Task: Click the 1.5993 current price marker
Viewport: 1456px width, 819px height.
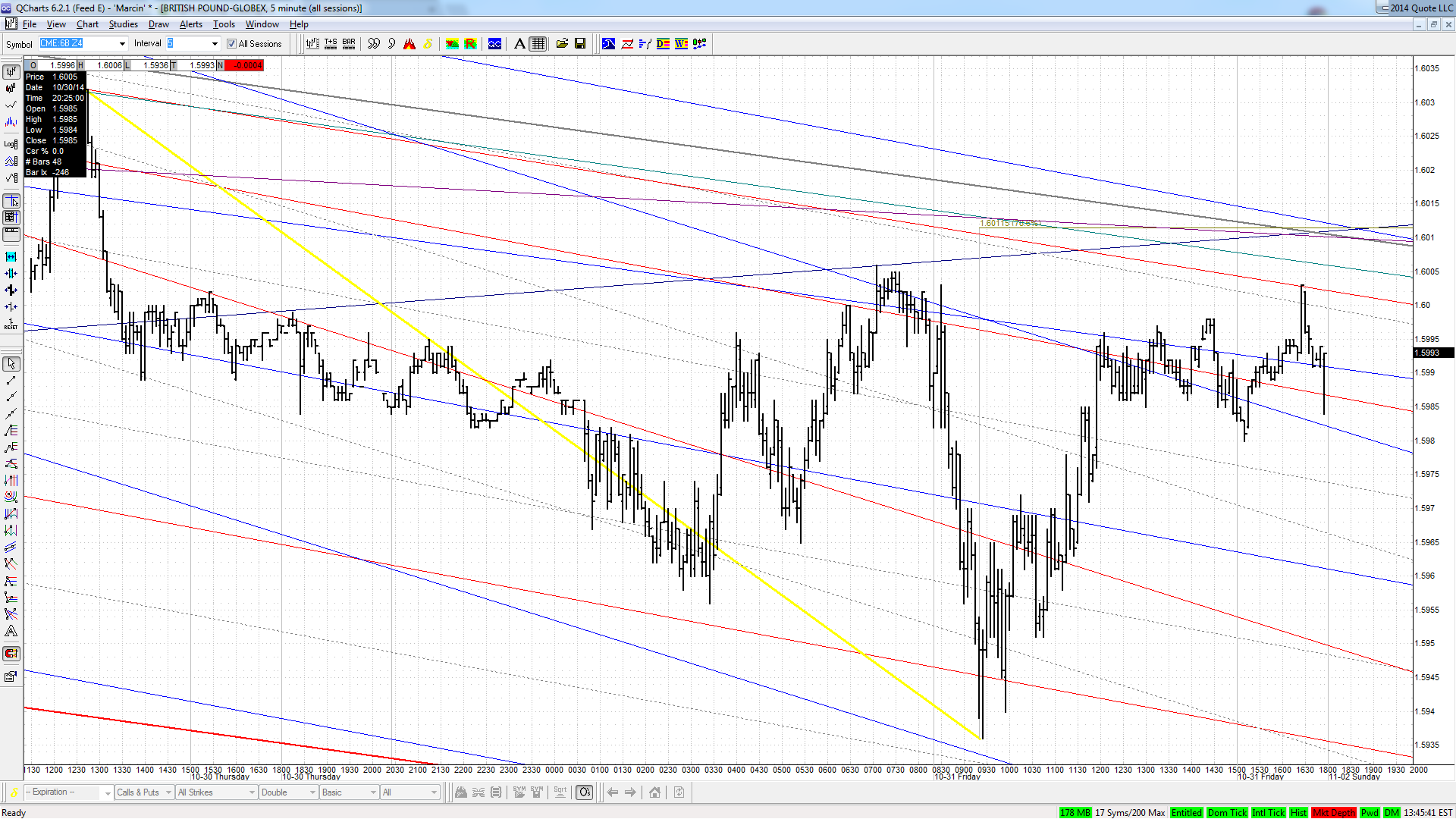Action: [1433, 353]
